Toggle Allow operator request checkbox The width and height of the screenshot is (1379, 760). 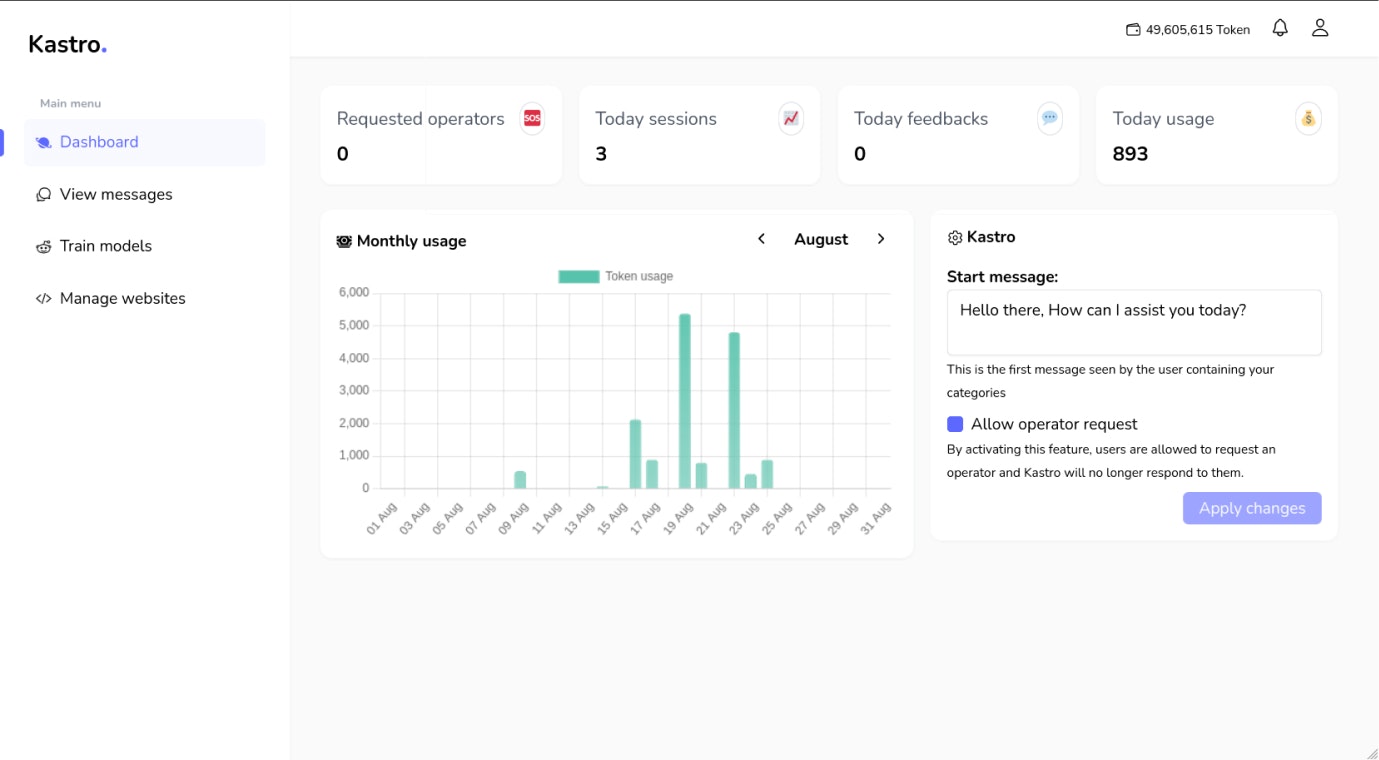pyautogui.click(x=955, y=424)
